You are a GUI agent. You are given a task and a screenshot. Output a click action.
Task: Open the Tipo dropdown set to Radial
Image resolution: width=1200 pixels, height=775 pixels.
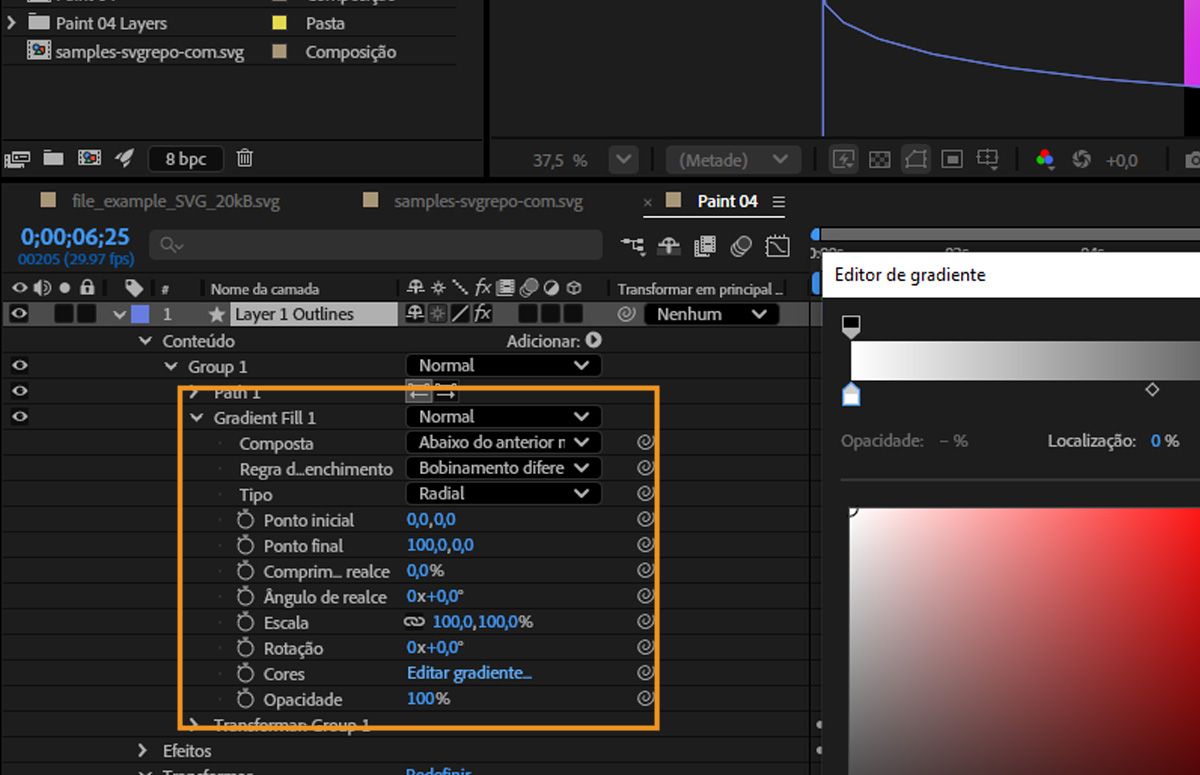(503, 493)
